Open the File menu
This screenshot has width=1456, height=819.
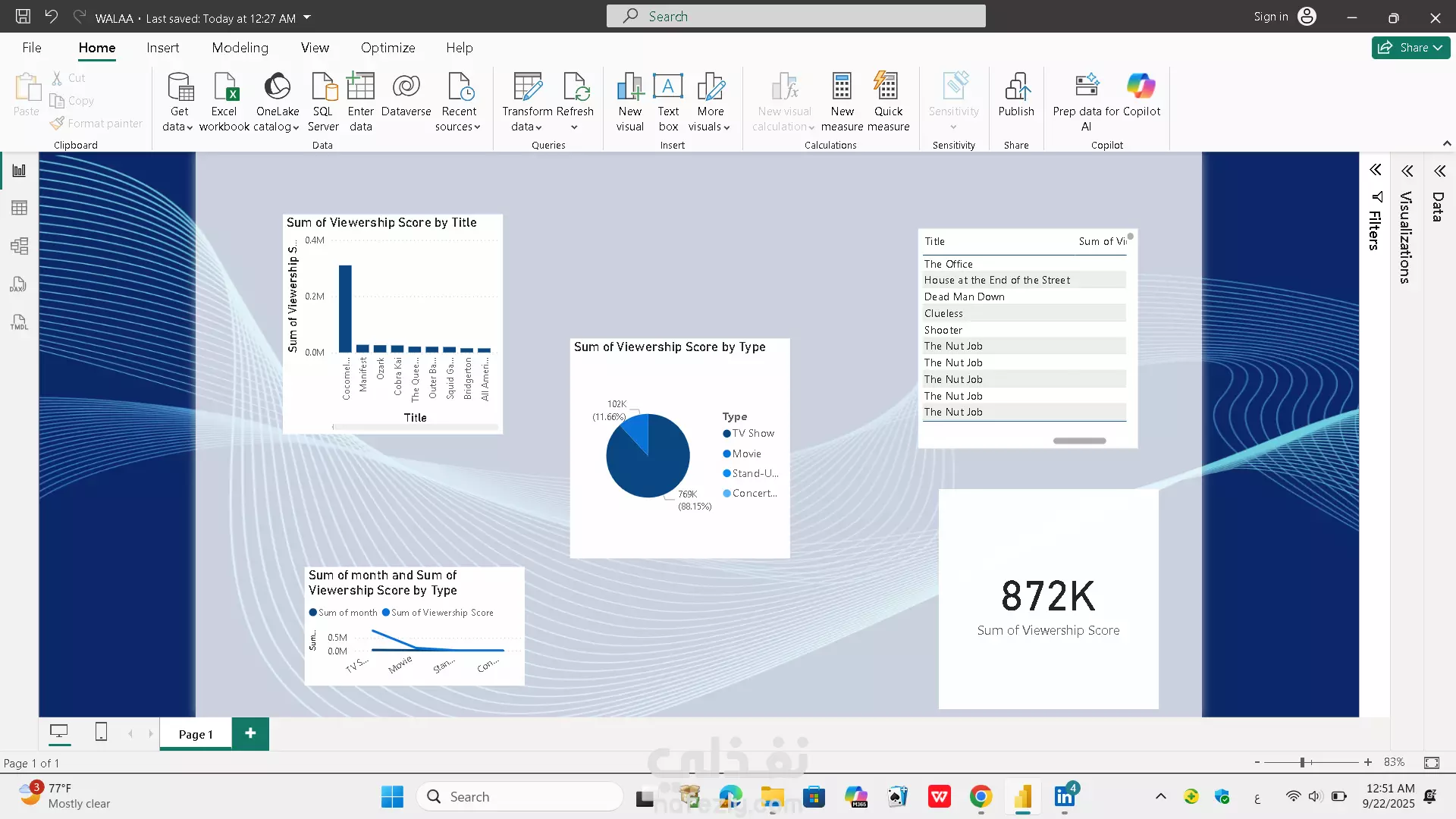point(32,48)
